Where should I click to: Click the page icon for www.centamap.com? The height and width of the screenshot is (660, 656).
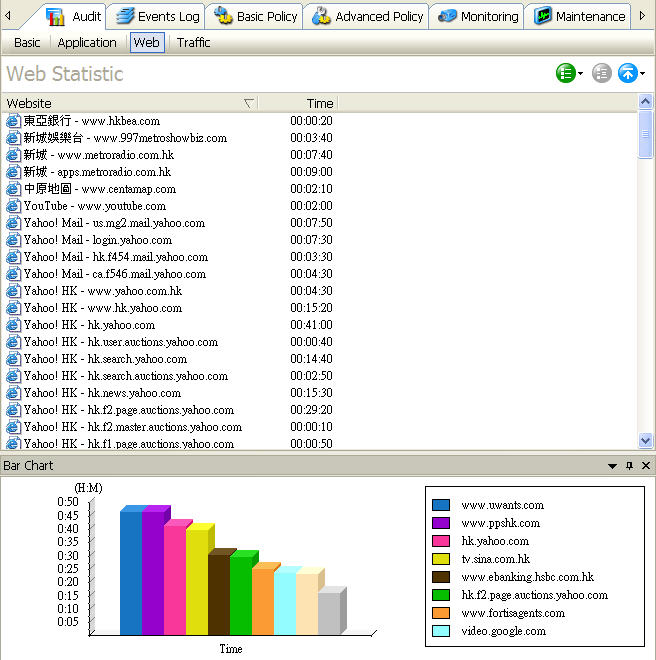click(x=13, y=189)
